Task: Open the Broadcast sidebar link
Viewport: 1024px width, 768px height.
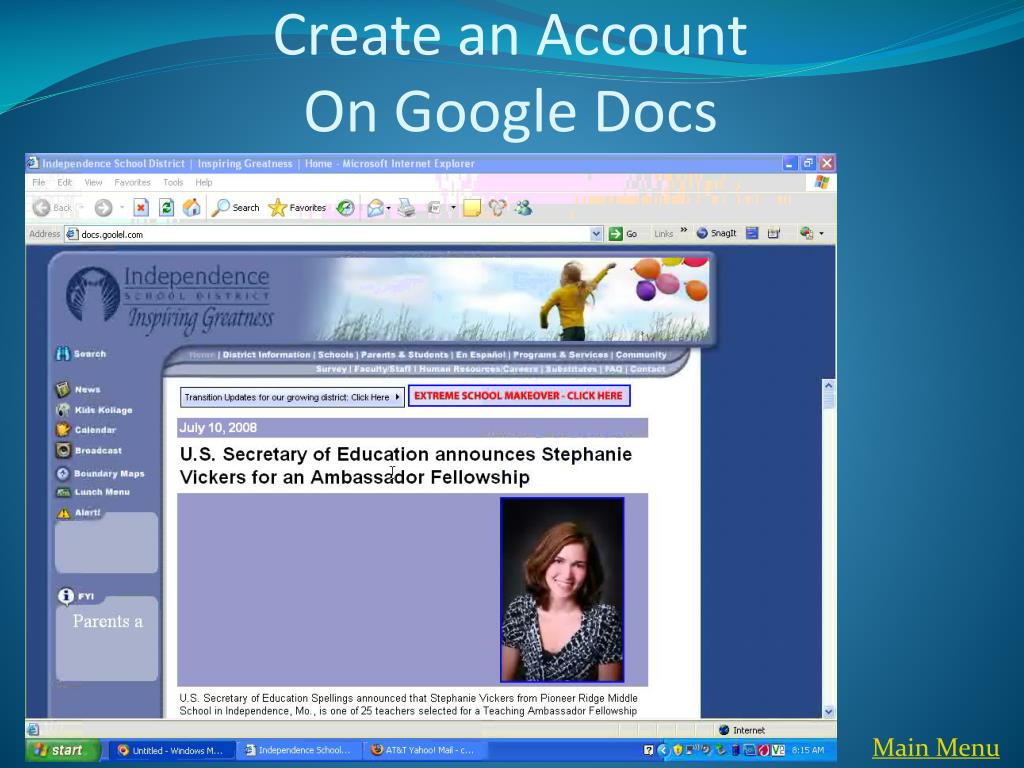Action: click(x=89, y=451)
